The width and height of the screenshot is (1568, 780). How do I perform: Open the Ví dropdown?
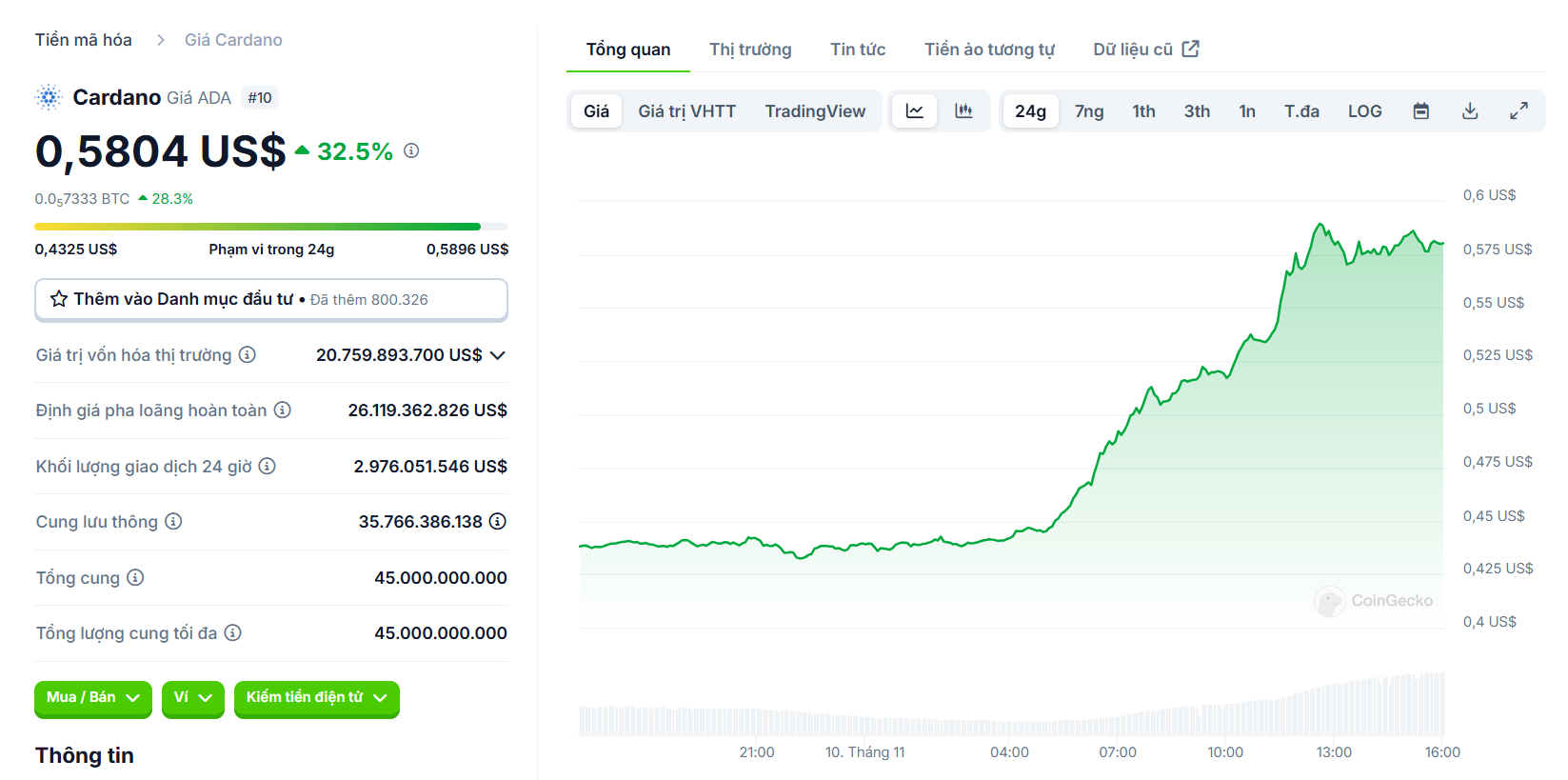[x=193, y=698]
